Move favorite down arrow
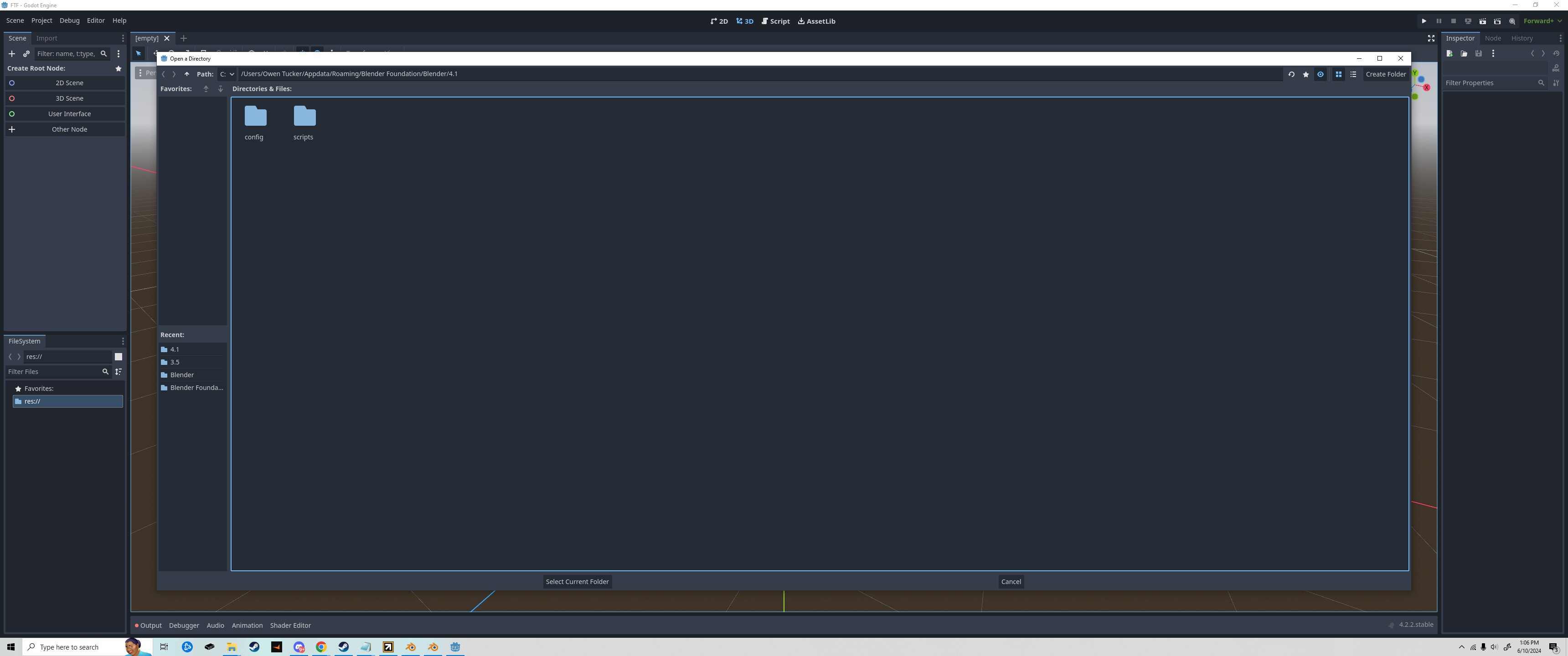 pyautogui.click(x=220, y=89)
